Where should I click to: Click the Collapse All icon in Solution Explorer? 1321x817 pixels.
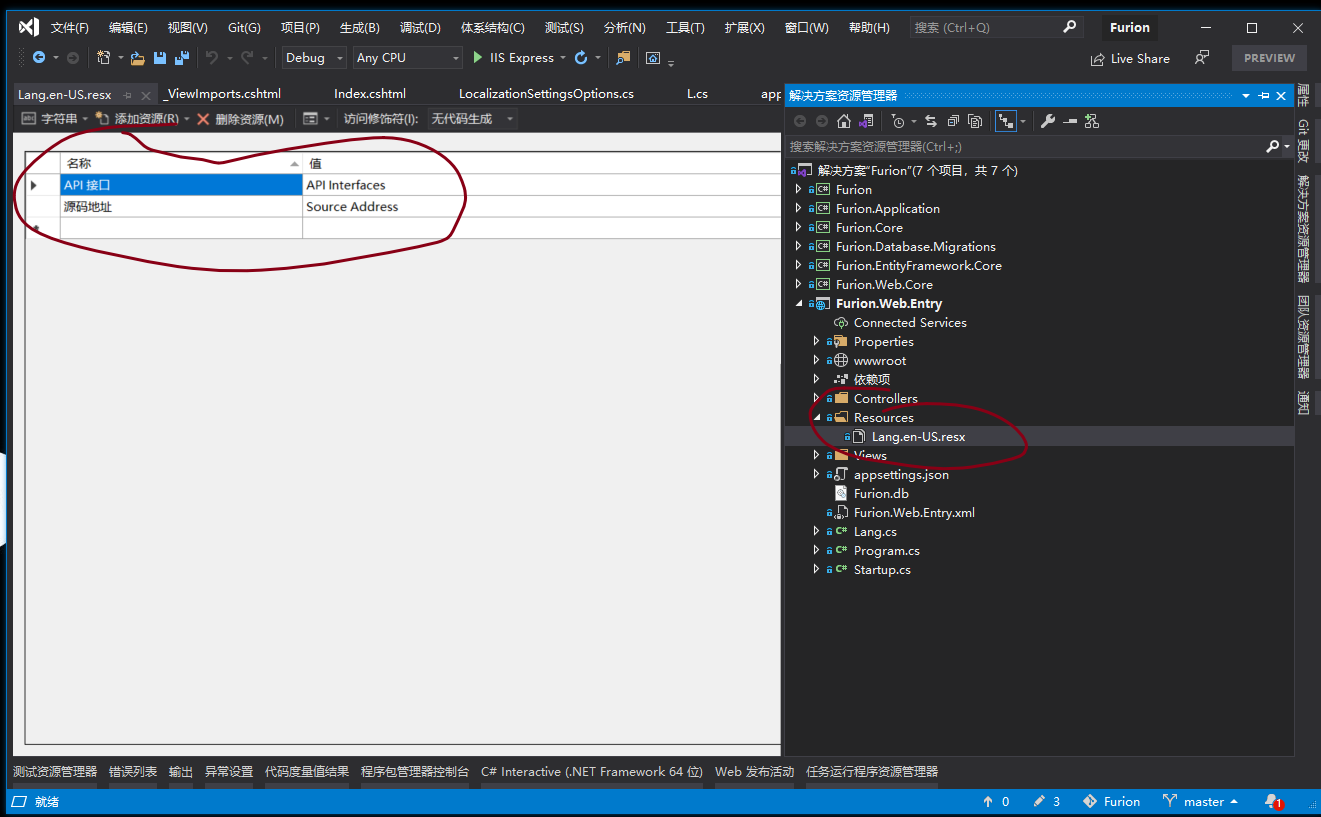point(953,121)
